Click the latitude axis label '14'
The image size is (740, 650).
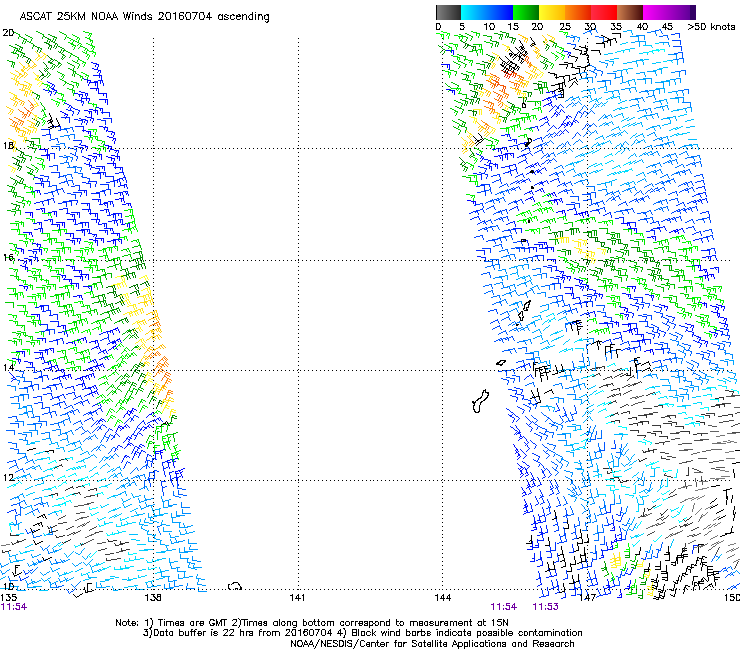[8, 367]
